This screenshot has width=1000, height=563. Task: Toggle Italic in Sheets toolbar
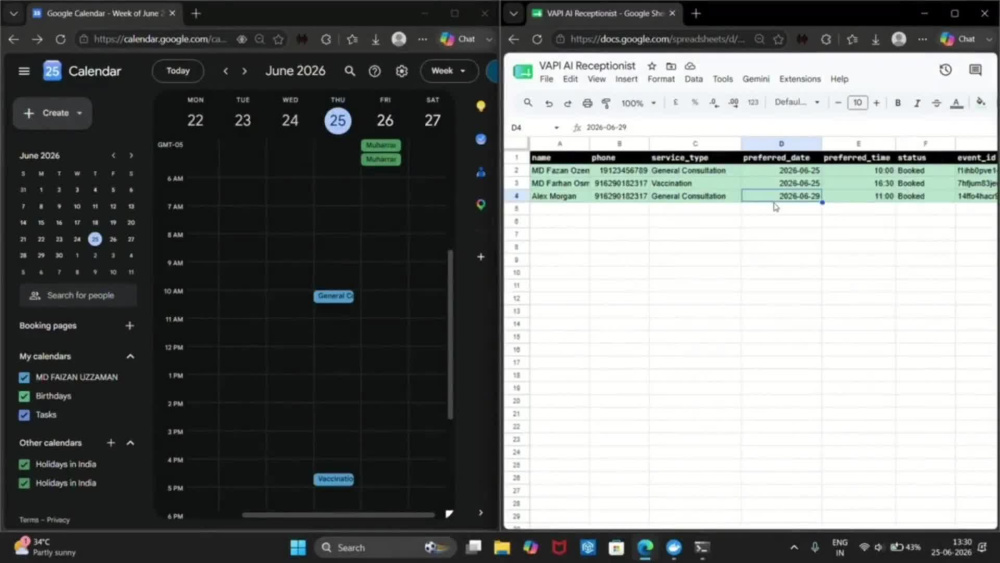pos(917,103)
